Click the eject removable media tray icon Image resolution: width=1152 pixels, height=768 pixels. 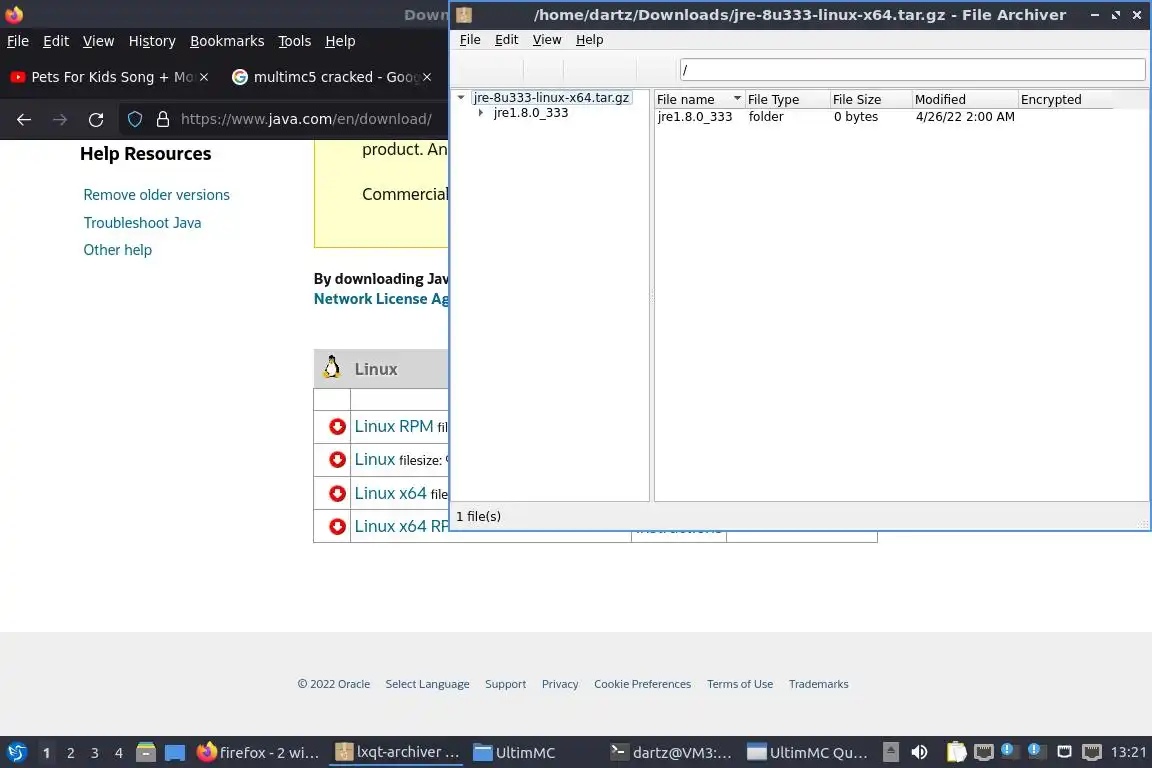pos(890,752)
